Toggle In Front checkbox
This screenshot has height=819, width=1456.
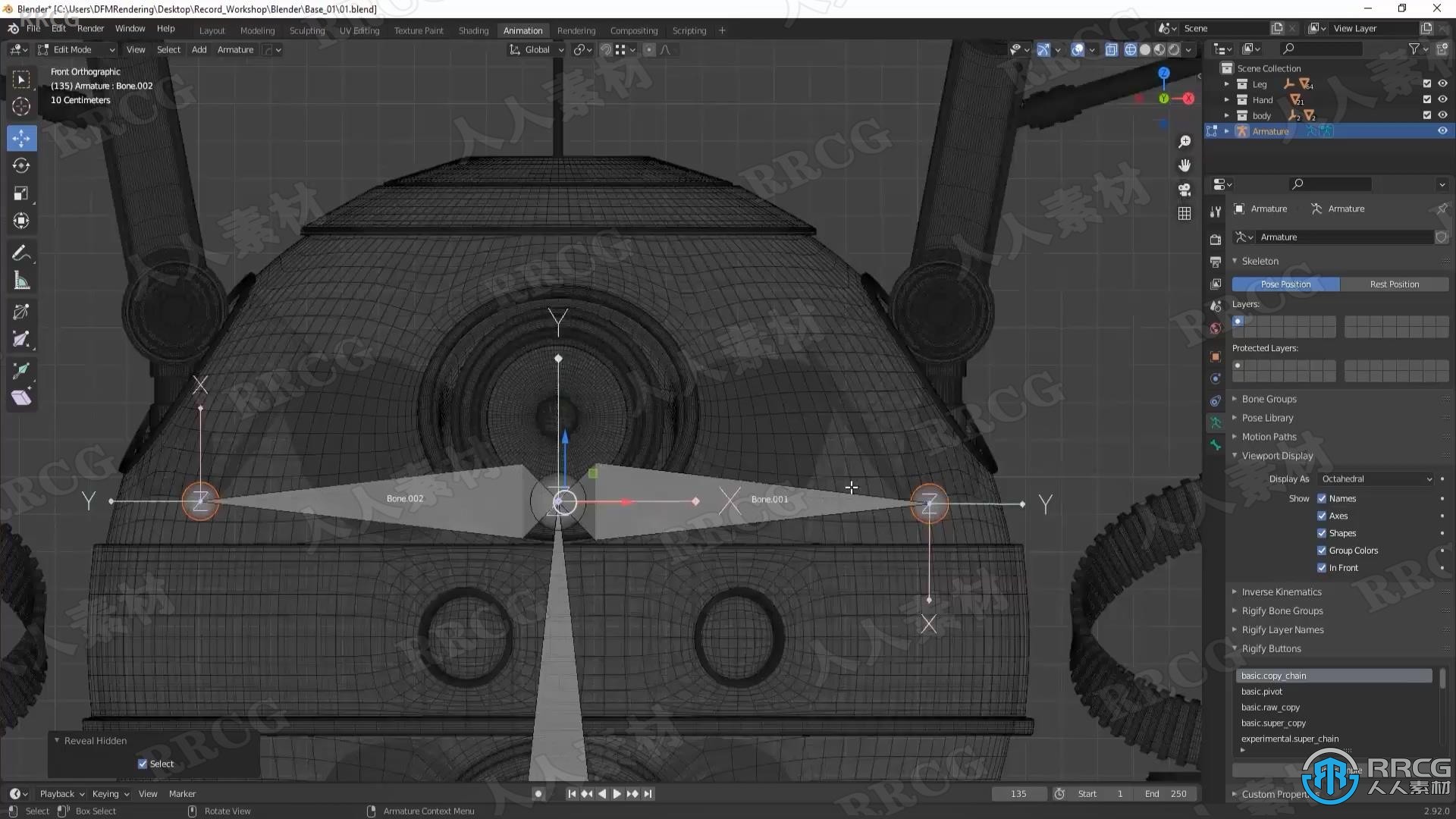1322,567
